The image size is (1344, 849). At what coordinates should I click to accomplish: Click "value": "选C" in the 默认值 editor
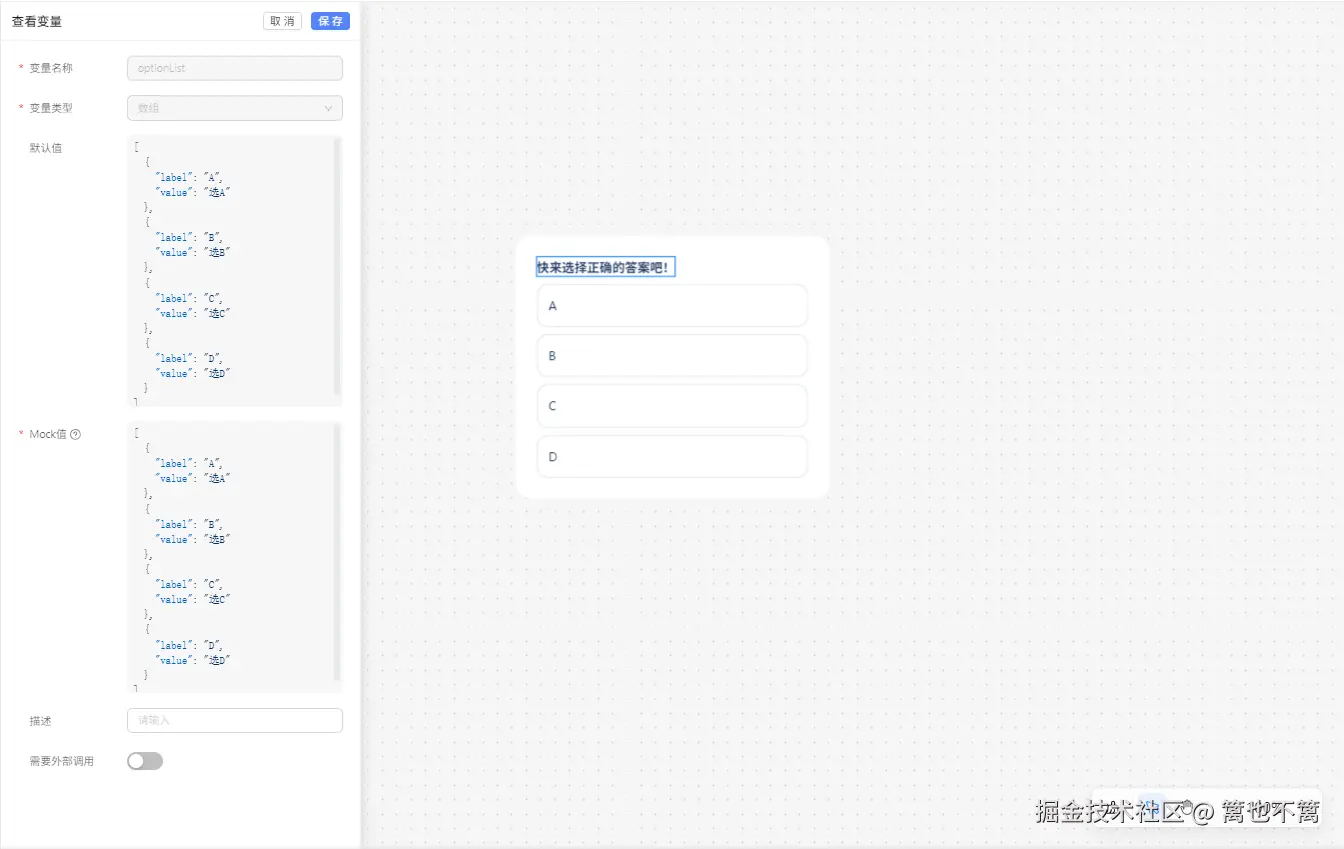pos(194,313)
